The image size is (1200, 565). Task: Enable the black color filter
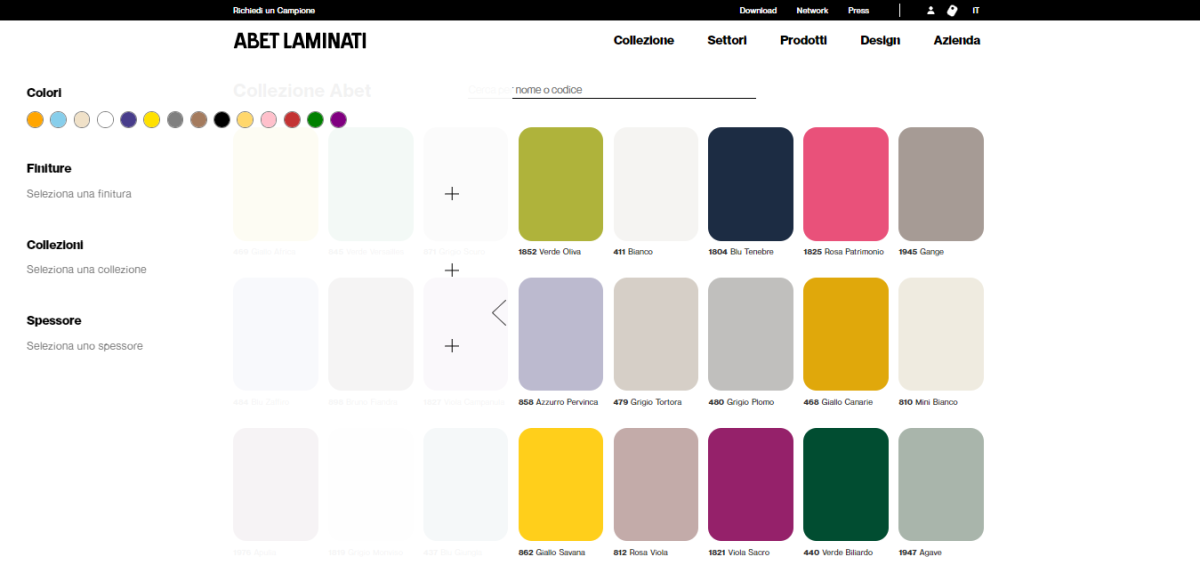tap(222, 120)
